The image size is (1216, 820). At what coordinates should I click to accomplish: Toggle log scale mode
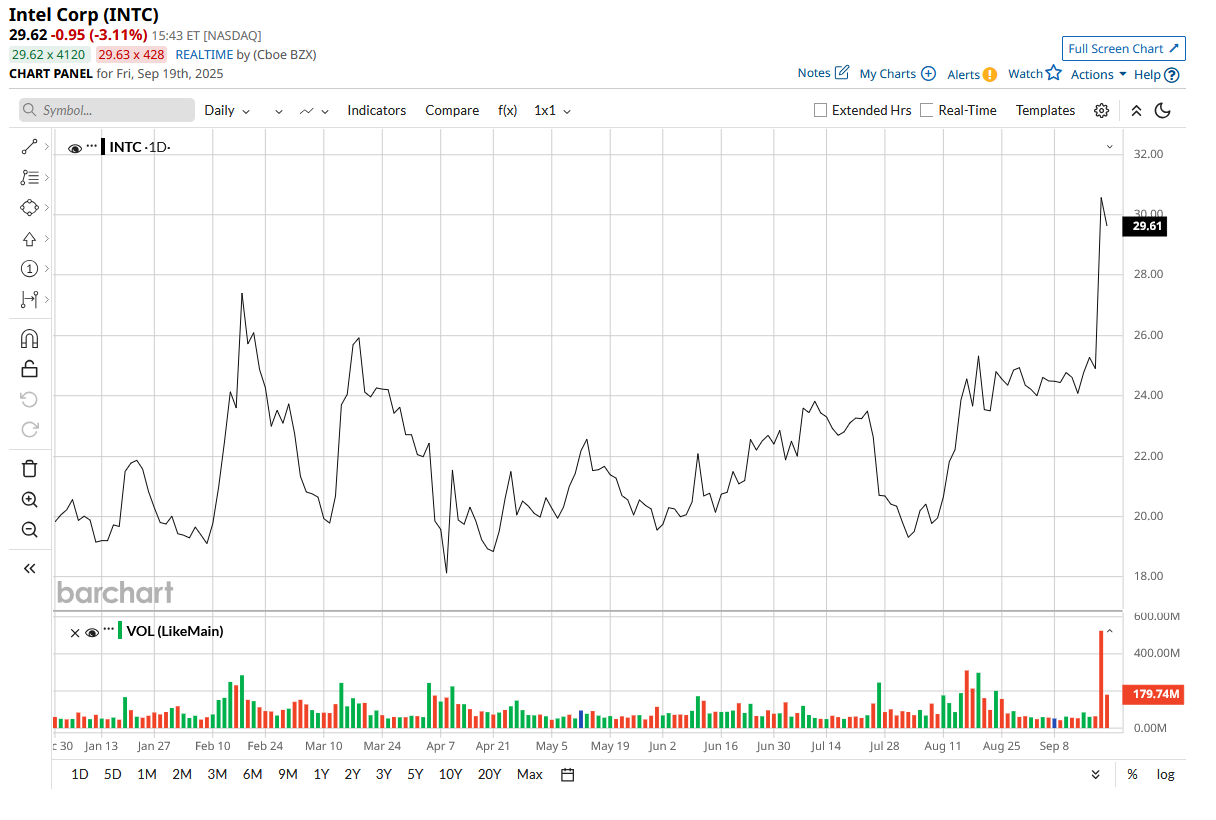click(x=1166, y=774)
